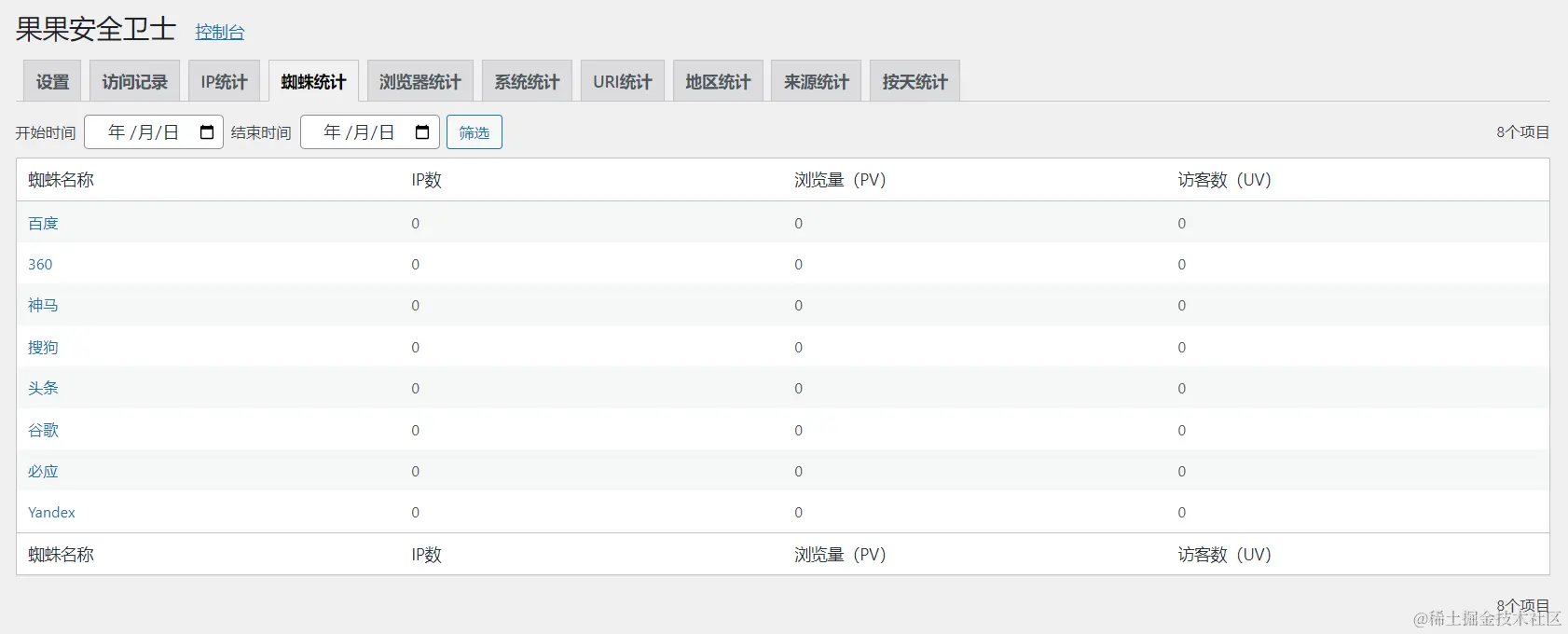Open the start date calendar picker icon
Image resolution: width=1568 pixels, height=634 pixels.
click(x=207, y=132)
